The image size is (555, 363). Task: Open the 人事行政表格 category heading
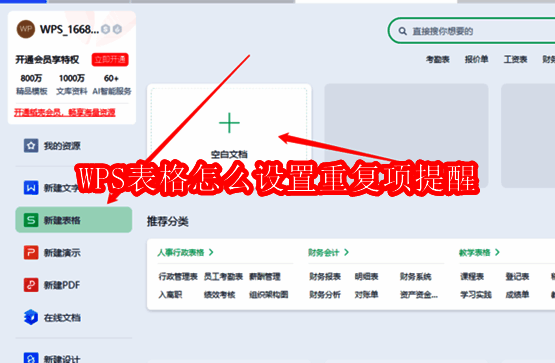coord(181,252)
